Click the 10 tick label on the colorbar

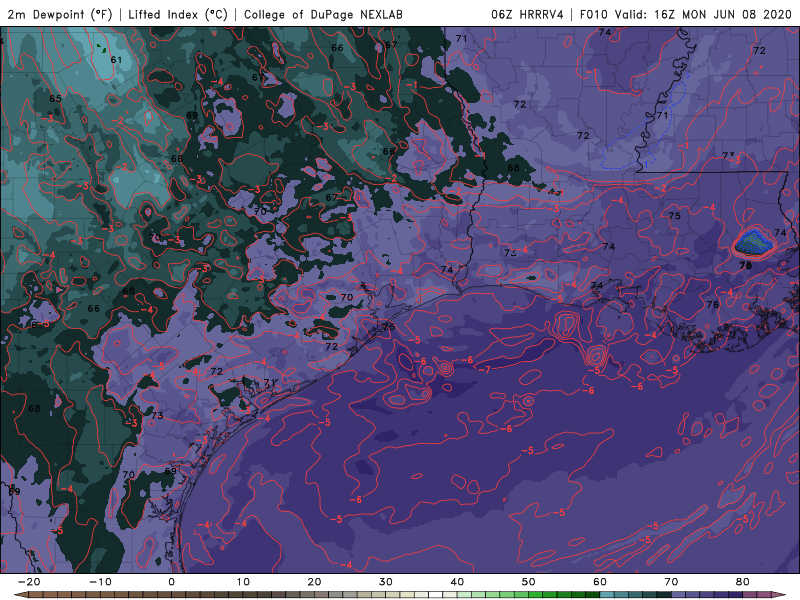[x=243, y=582]
